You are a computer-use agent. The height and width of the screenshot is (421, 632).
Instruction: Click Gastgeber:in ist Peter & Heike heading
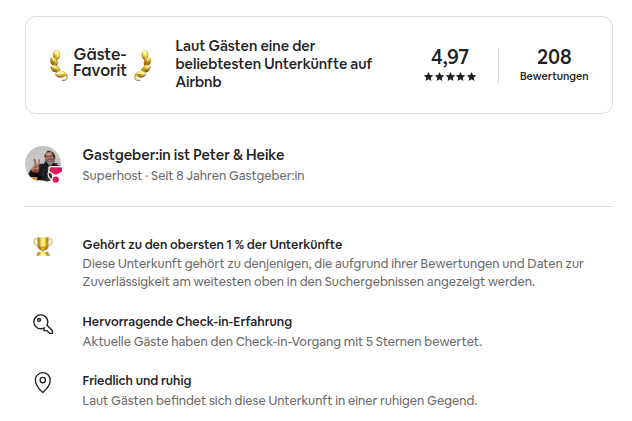pyautogui.click(x=183, y=155)
